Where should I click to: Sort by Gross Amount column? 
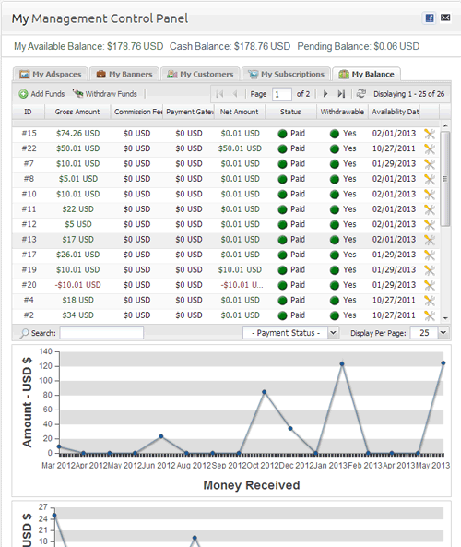77,112
